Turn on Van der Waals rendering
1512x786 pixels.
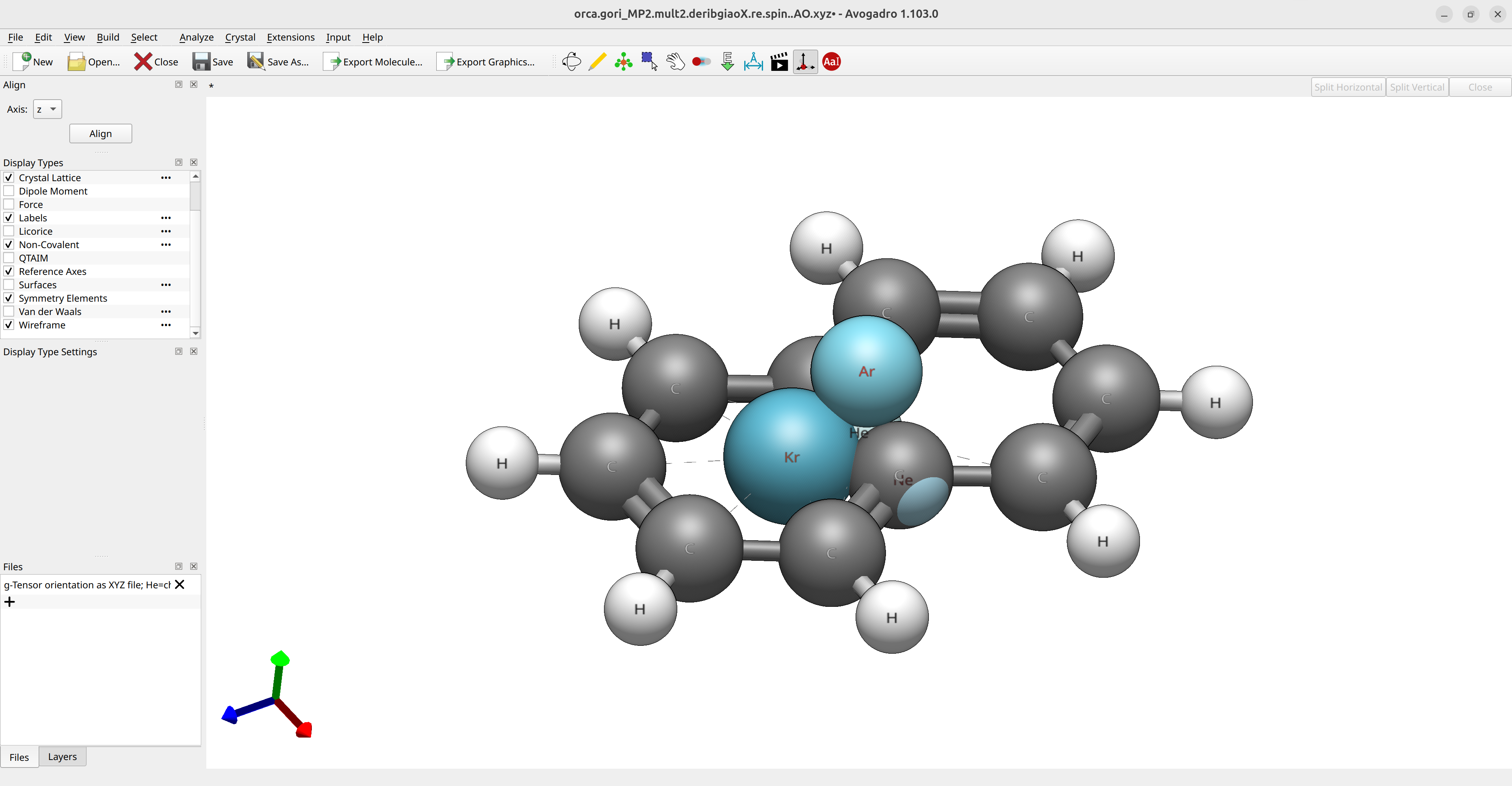pos(9,312)
